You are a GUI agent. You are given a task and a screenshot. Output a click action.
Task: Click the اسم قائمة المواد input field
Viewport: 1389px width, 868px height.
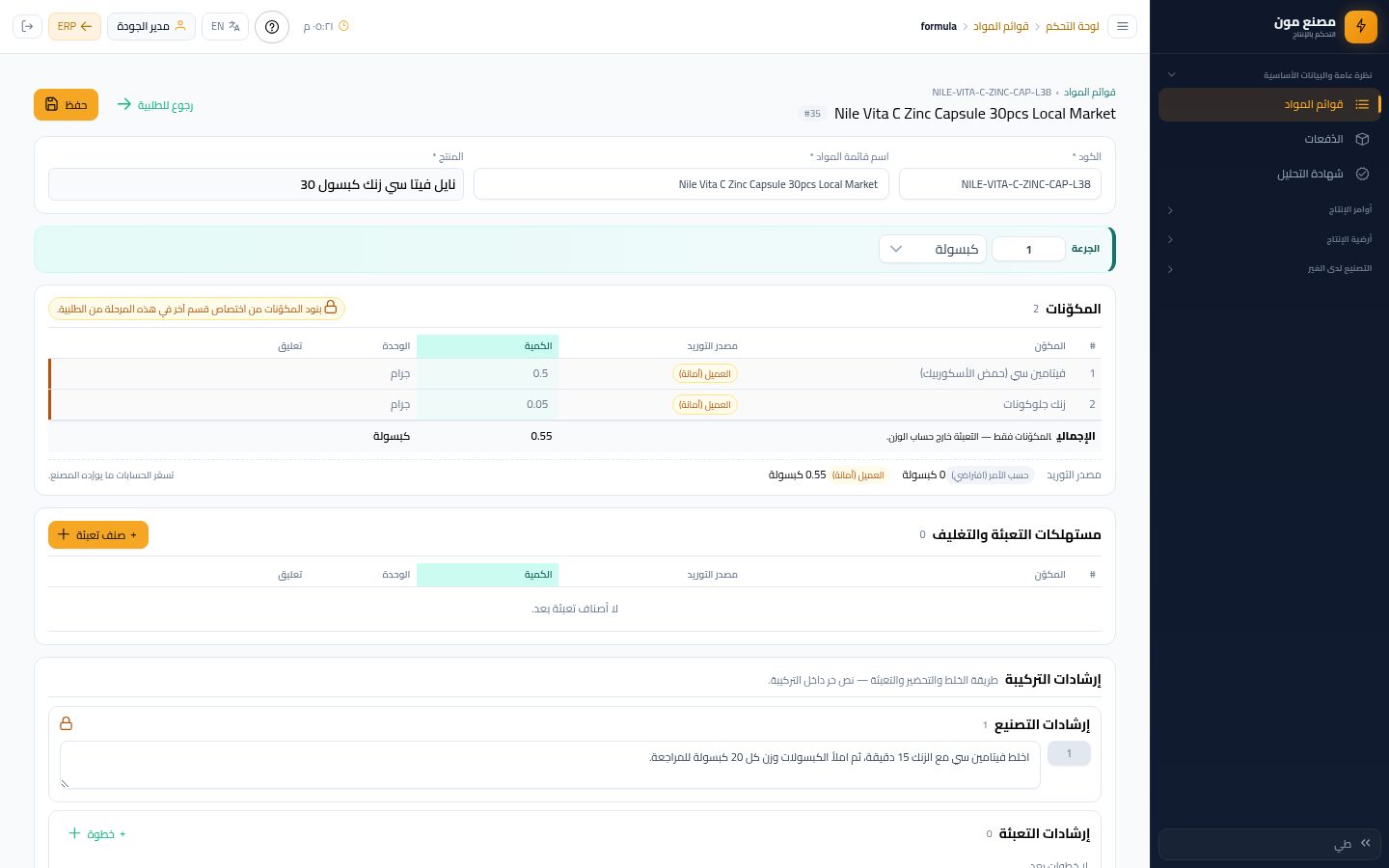click(681, 184)
